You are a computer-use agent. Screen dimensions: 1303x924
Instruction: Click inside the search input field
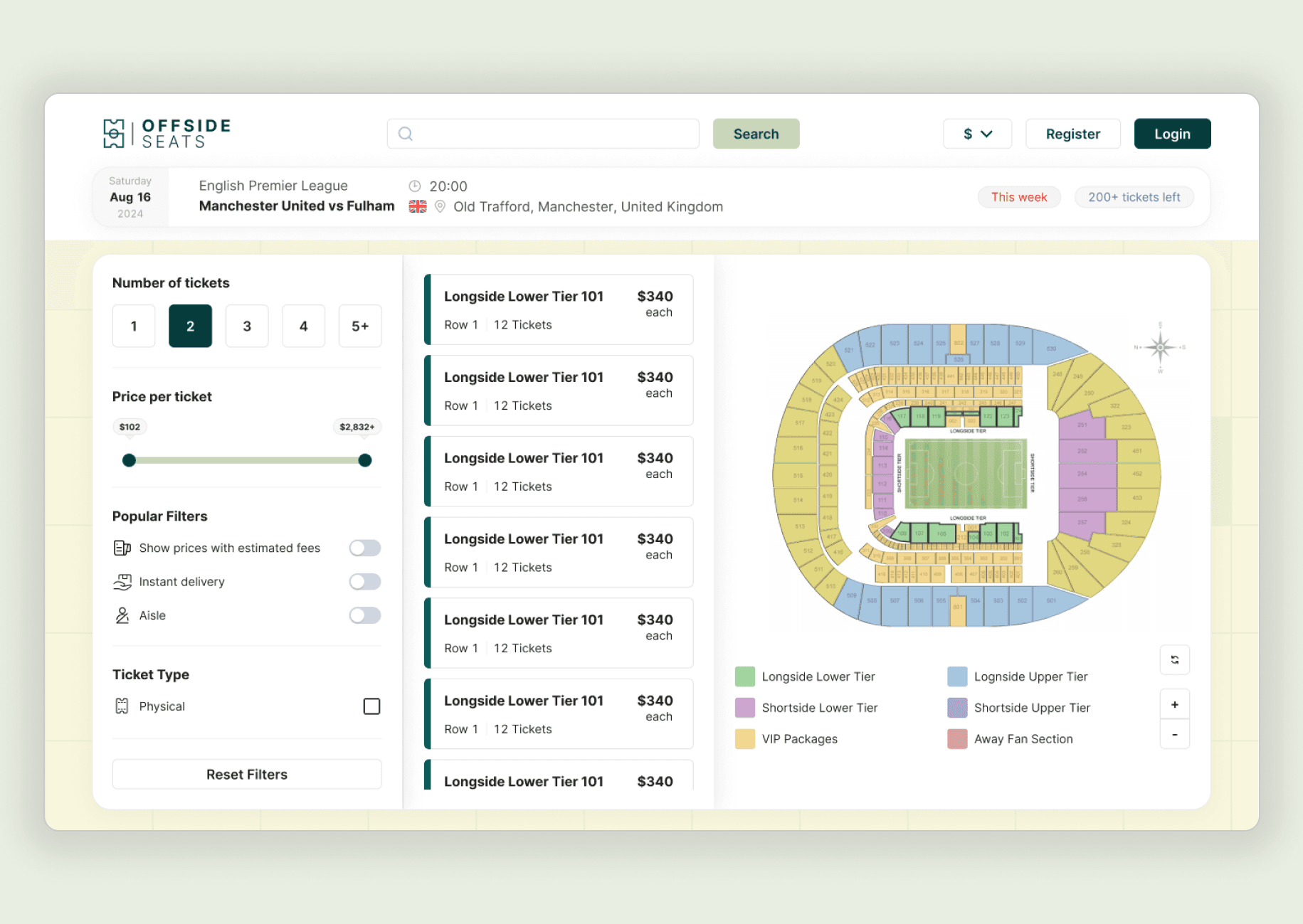543,133
